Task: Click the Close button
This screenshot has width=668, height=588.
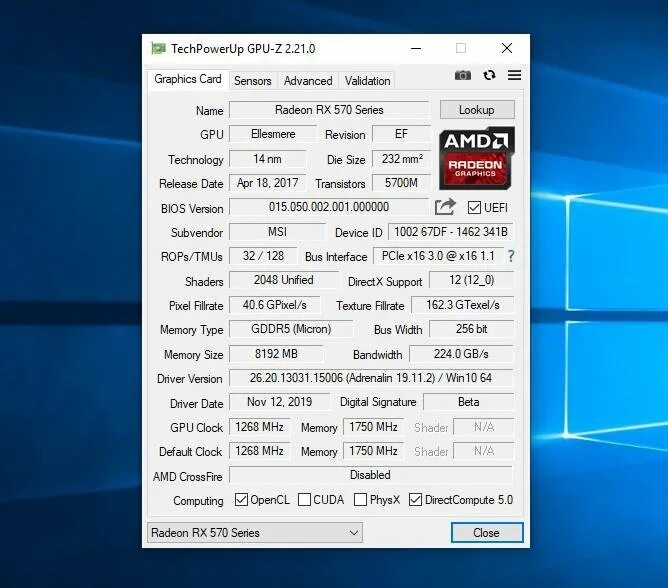Action: pos(487,533)
